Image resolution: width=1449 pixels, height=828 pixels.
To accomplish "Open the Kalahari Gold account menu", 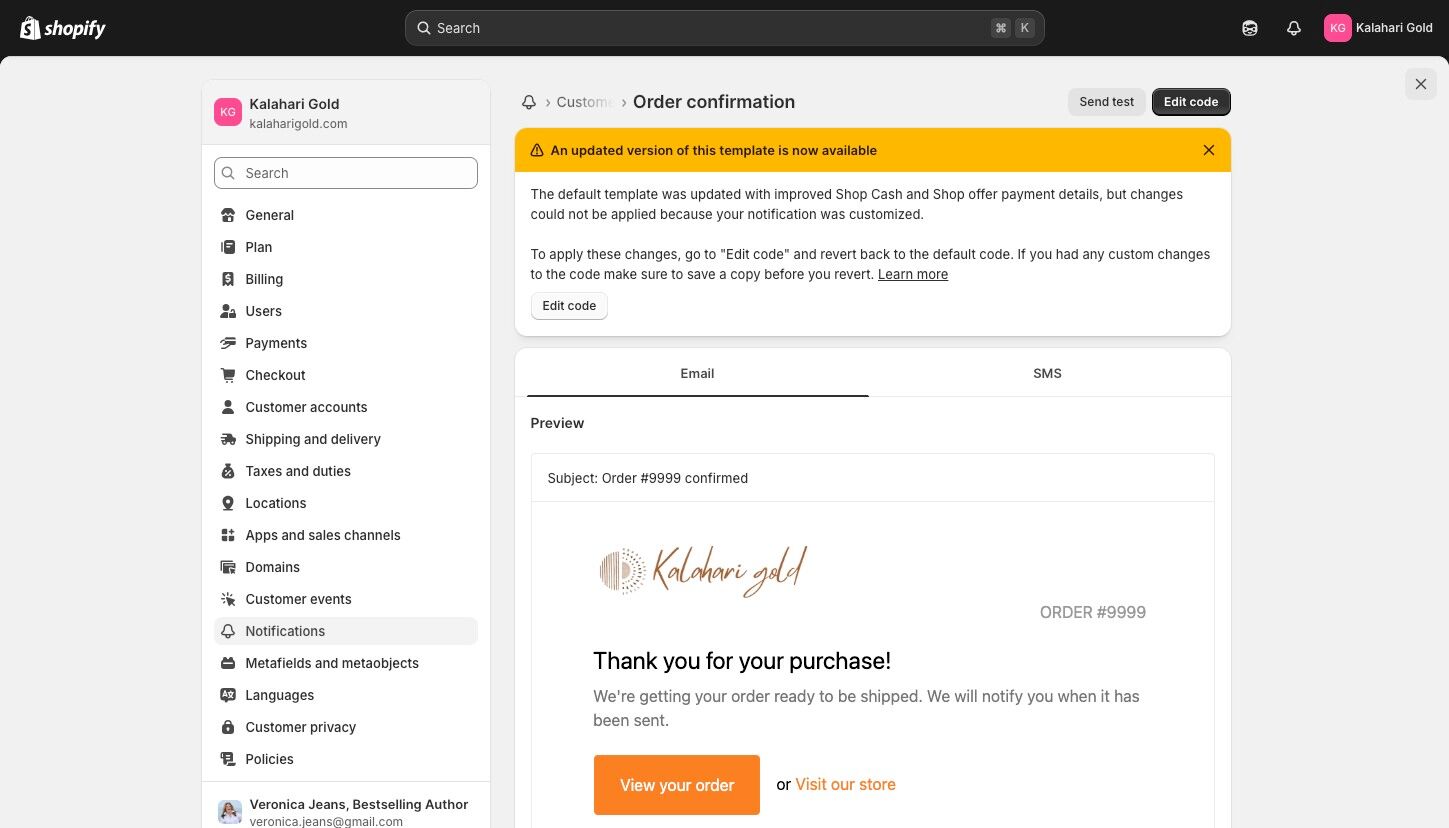I will pyautogui.click(x=1378, y=28).
